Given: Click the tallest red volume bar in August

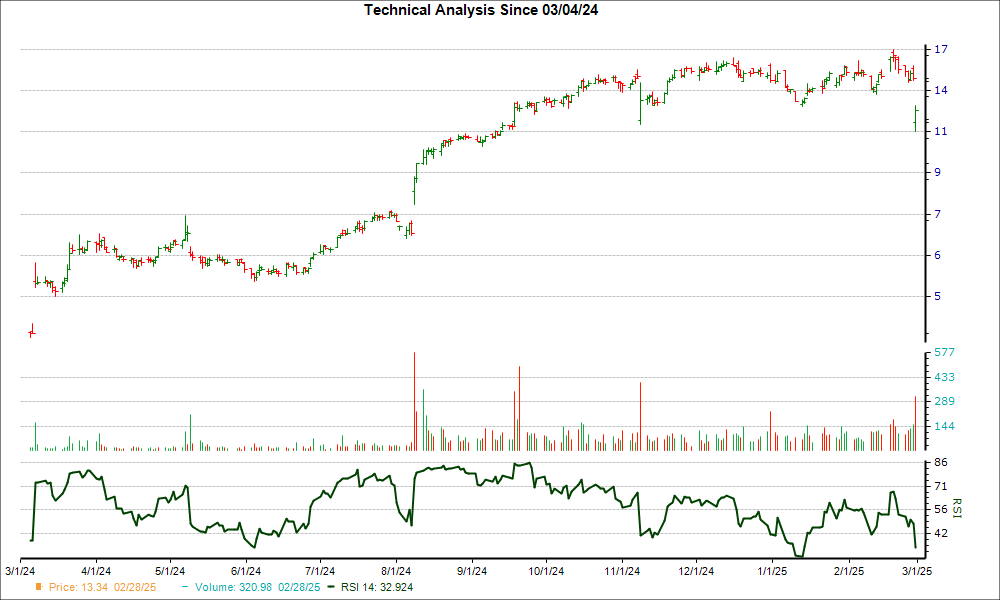Looking at the screenshot, I should click(415, 402).
